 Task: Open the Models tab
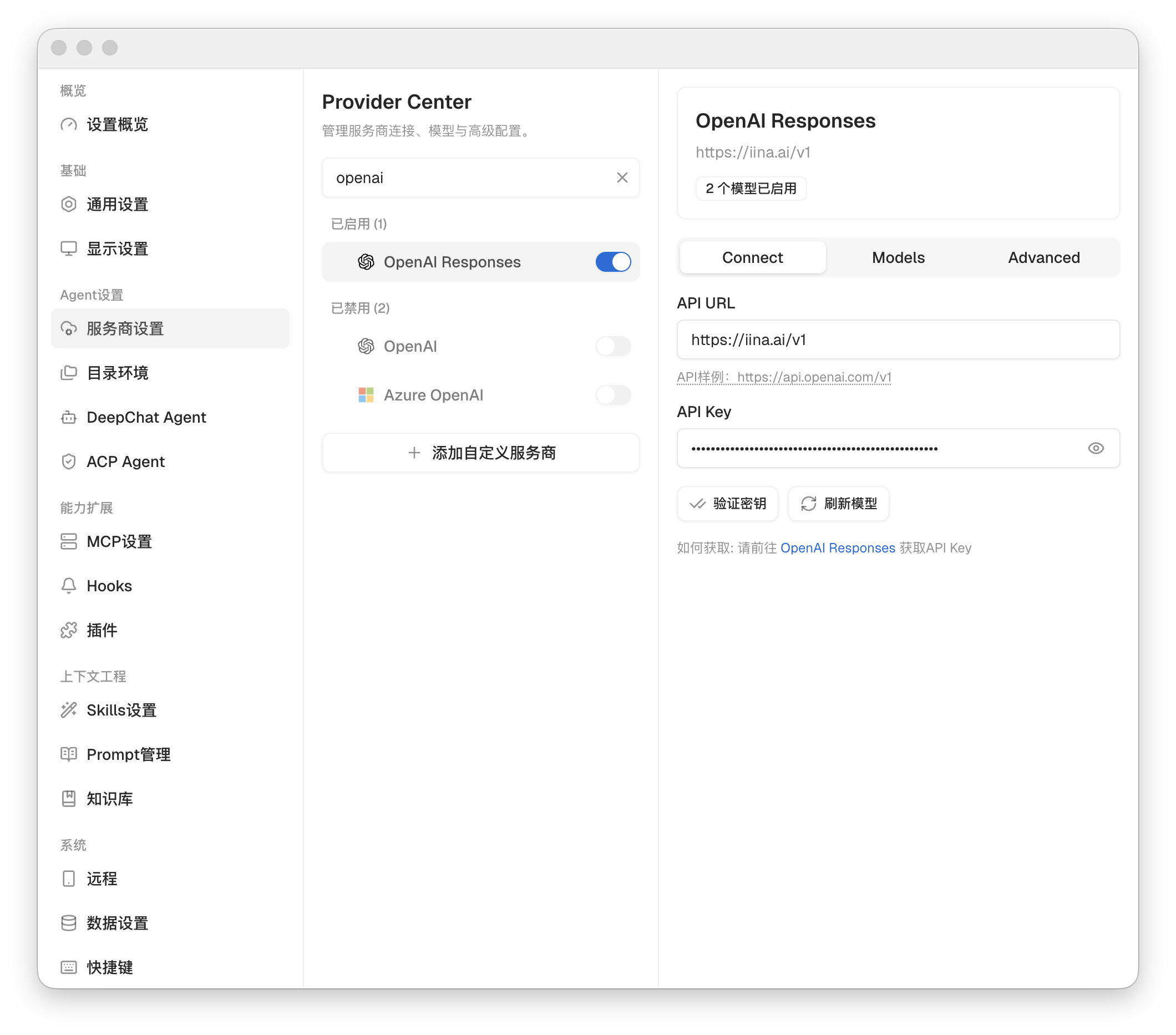[x=898, y=257]
